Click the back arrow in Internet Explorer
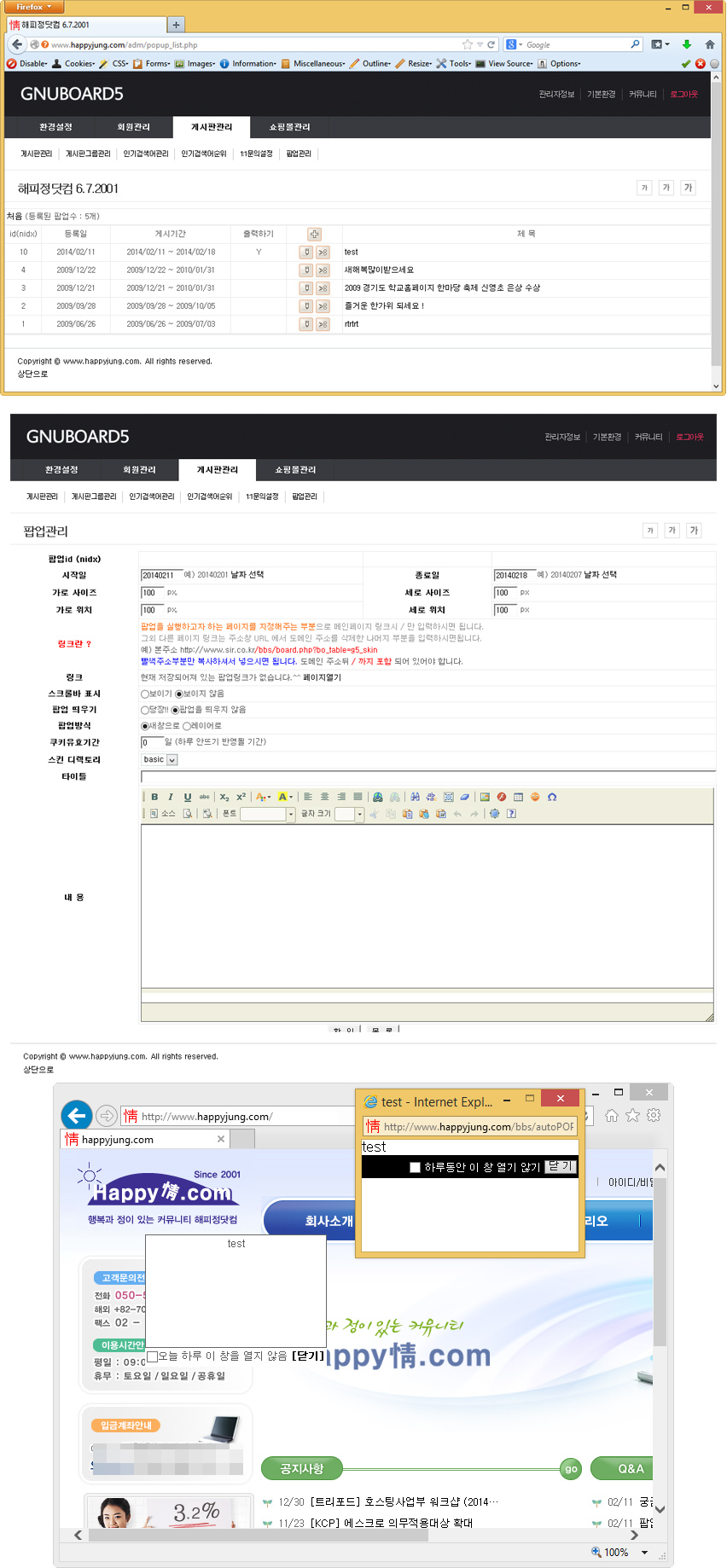The width and height of the screenshot is (727, 1568). point(77,1115)
